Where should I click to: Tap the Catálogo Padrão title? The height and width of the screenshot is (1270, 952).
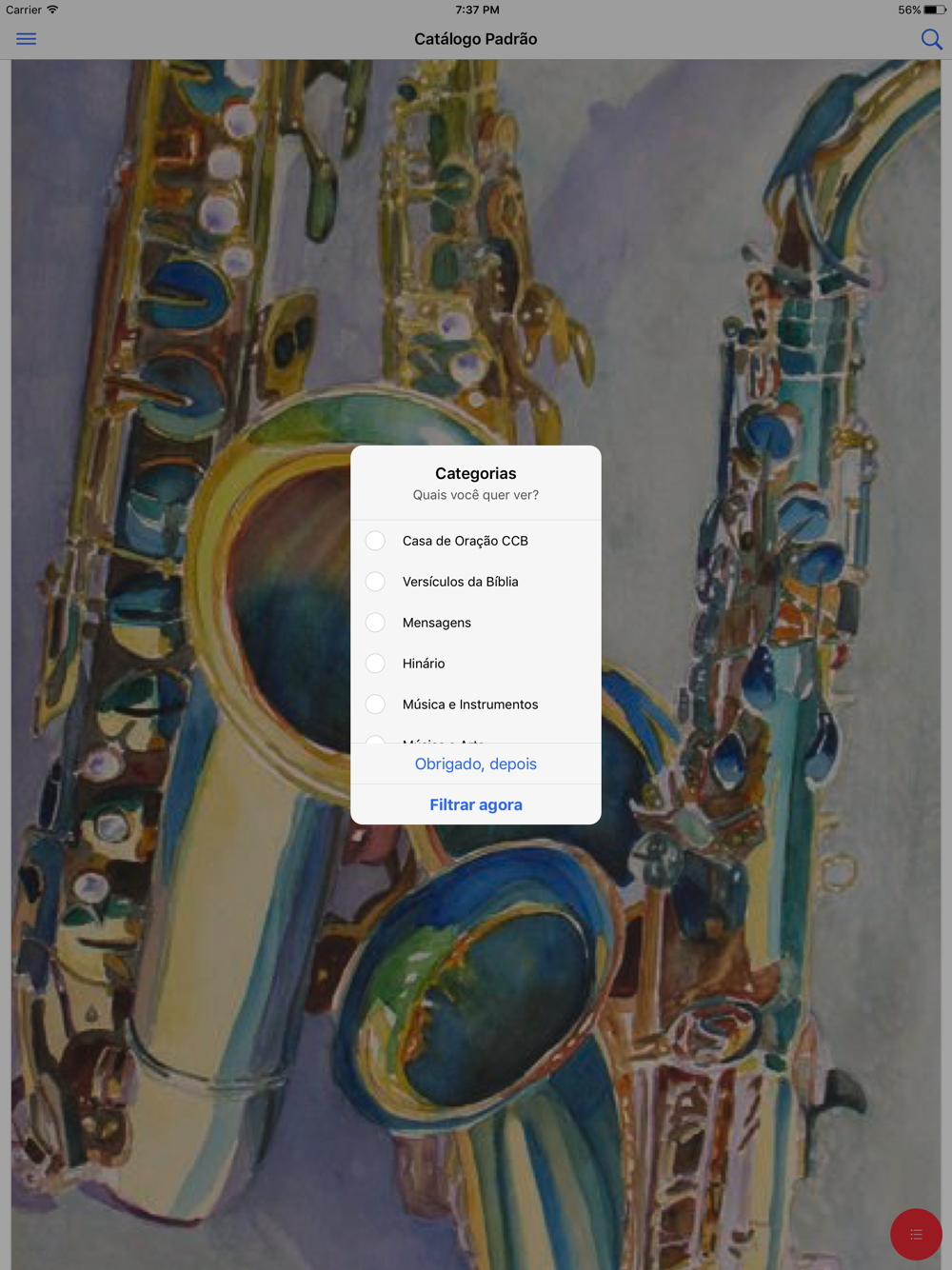pyautogui.click(x=476, y=39)
